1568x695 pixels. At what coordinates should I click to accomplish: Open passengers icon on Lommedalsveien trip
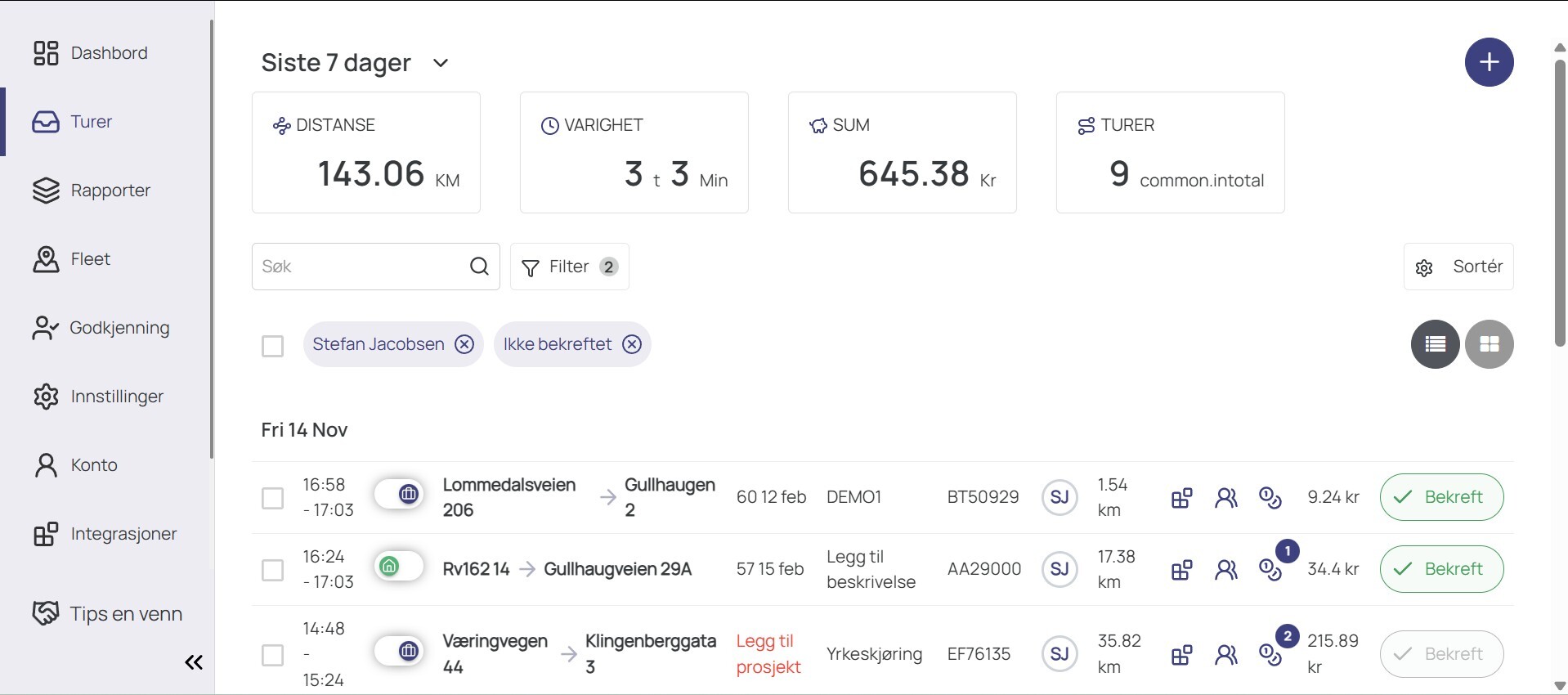pyautogui.click(x=1225, y=498)
